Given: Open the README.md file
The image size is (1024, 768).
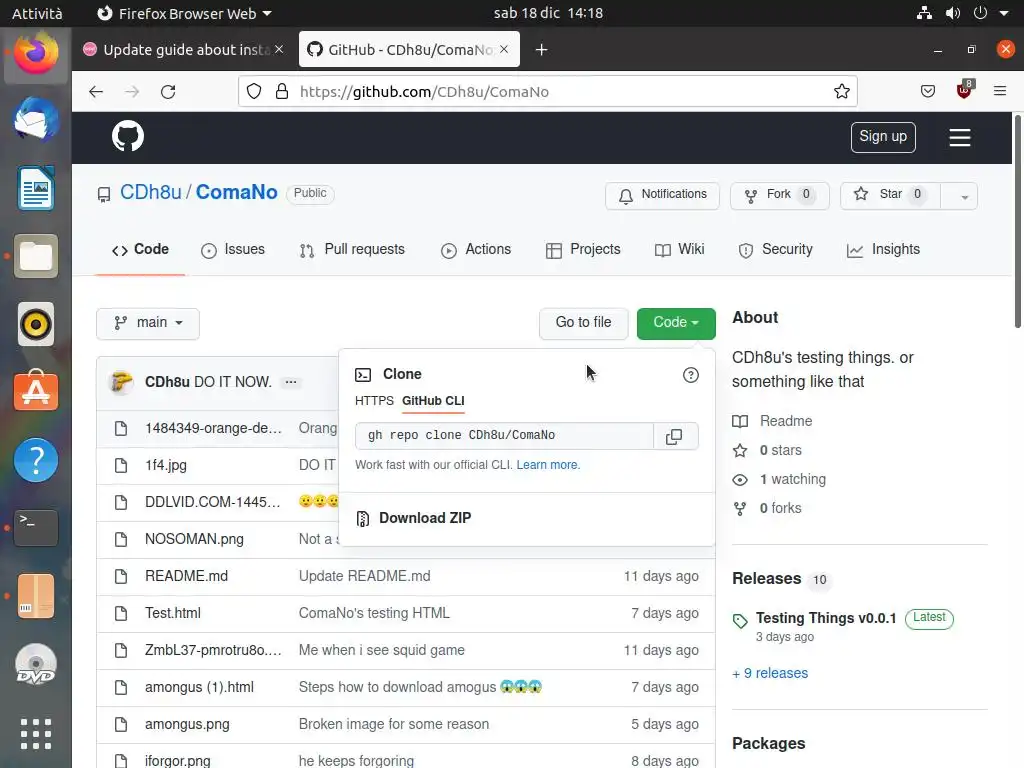Looking at the screenshot, I should coord(186,576).
